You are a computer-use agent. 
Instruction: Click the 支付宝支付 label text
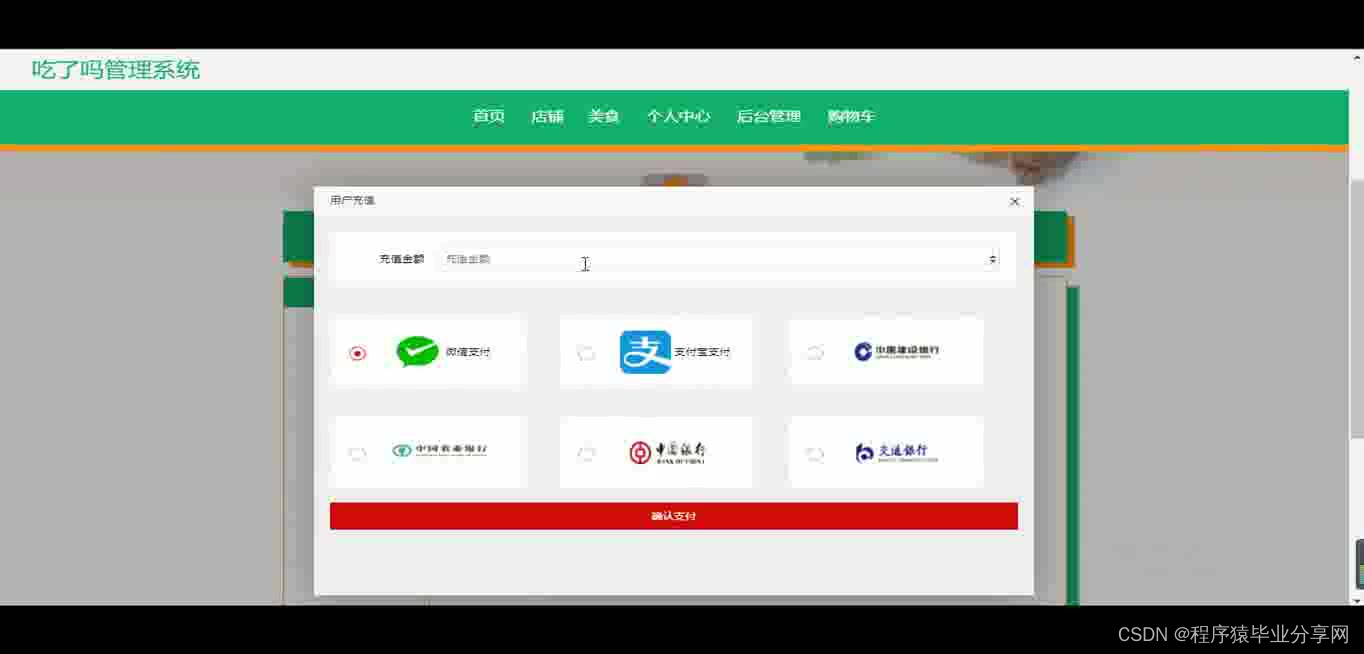[702, 352]
